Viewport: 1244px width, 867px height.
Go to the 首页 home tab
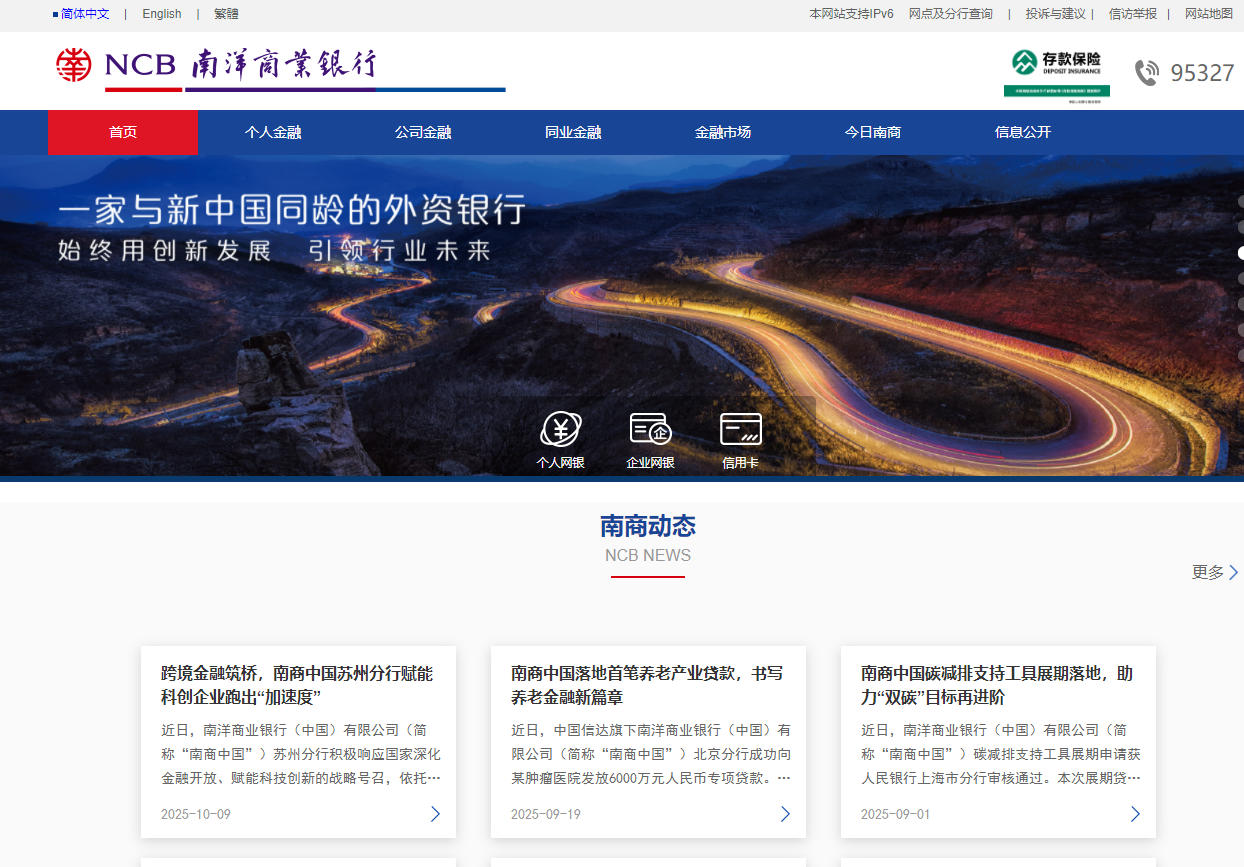[123, 132]
